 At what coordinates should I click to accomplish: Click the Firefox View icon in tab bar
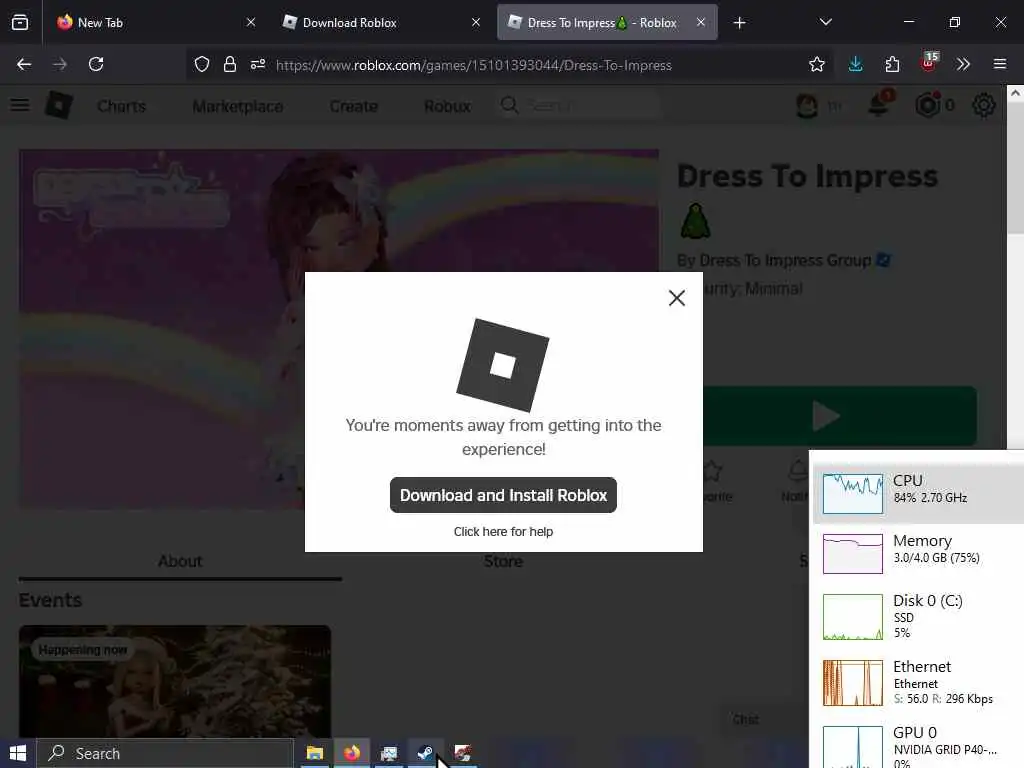(20, 22)
